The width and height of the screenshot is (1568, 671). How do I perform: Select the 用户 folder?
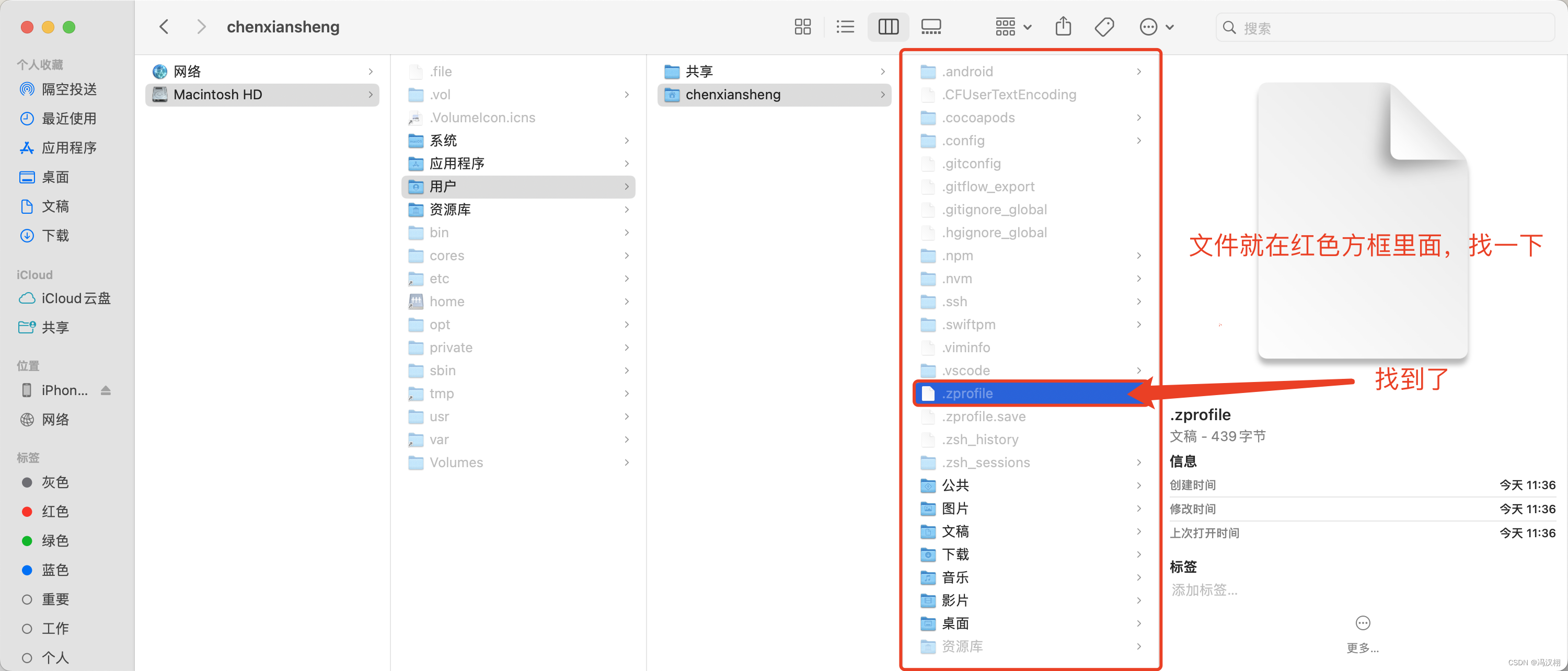click(518, 186)
